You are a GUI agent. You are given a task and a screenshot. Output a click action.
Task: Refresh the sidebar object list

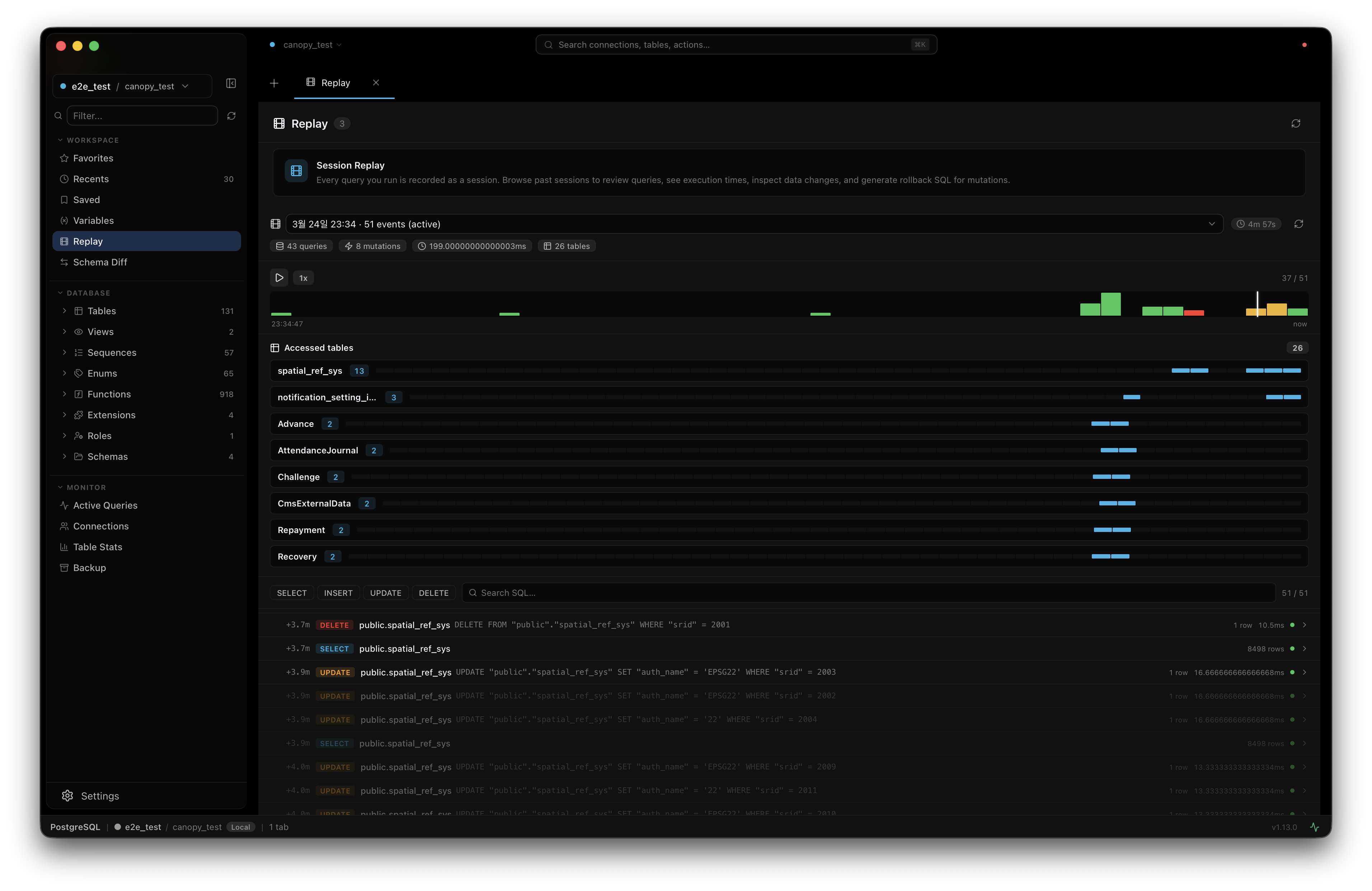pos(231,116)
